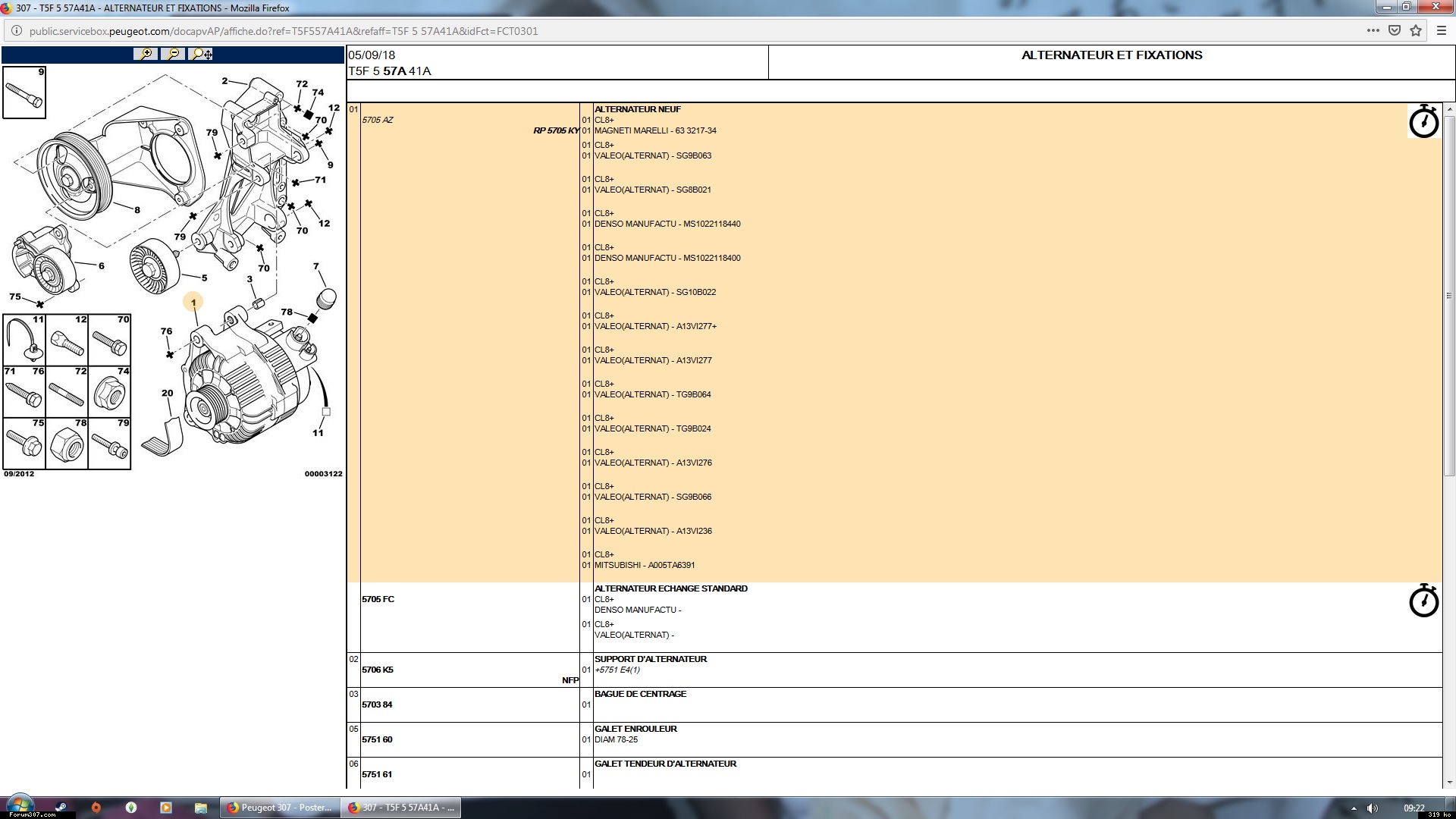This screenshot has width=1456, height=819.
Task: Open the page actions three-dots menu
Action: click(1373, 31)
